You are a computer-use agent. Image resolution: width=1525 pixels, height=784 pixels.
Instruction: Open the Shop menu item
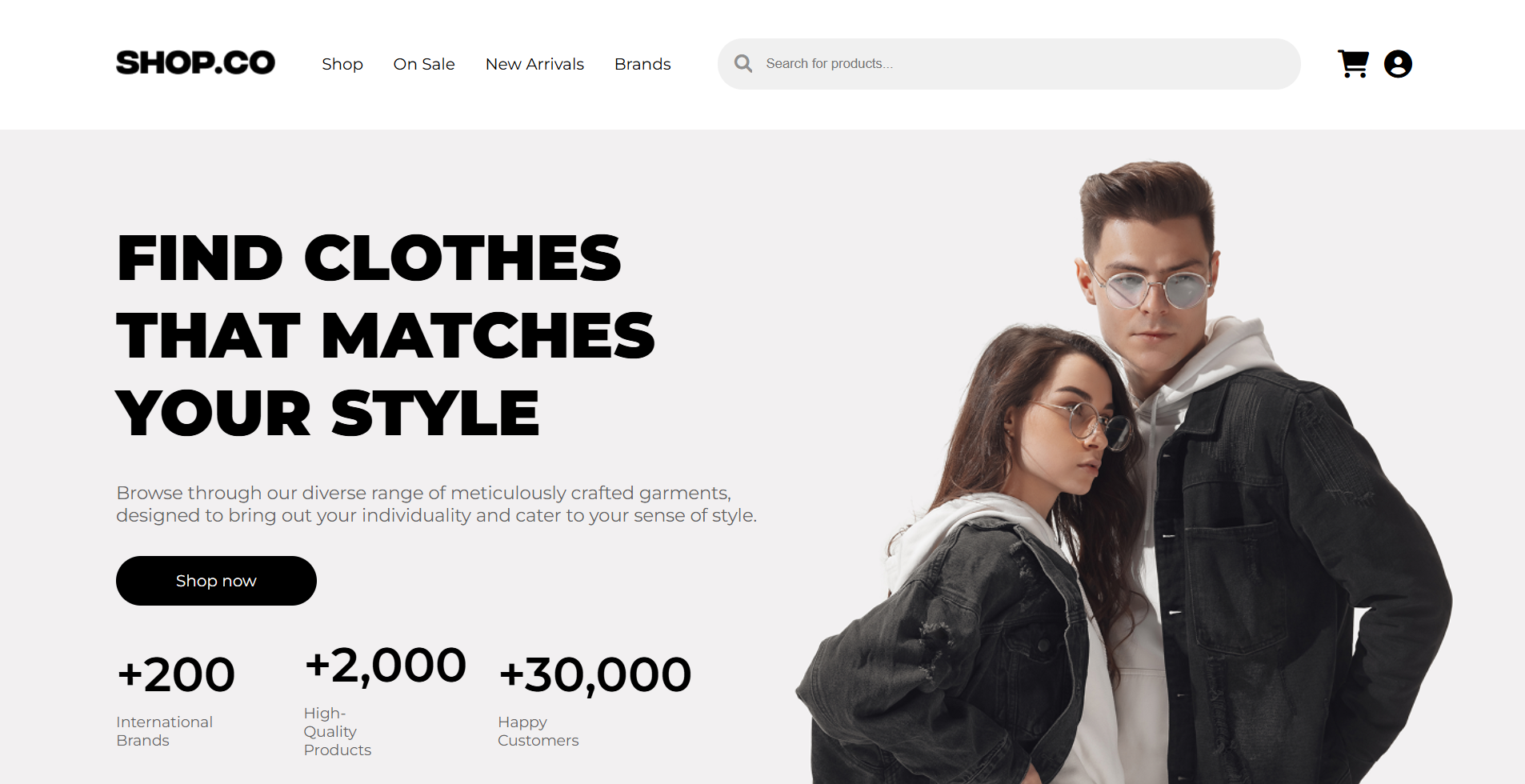(x=342, y=64)
